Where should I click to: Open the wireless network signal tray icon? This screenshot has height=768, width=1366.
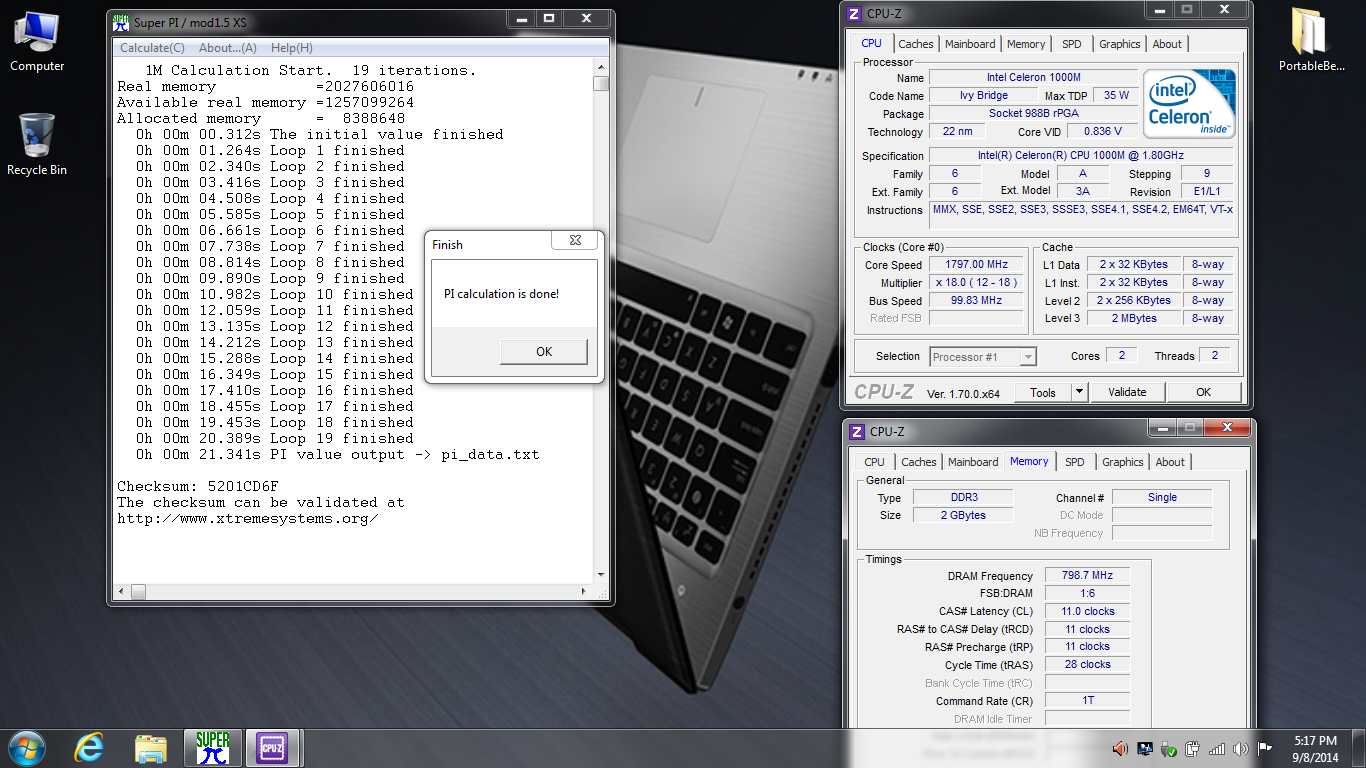1217,748
